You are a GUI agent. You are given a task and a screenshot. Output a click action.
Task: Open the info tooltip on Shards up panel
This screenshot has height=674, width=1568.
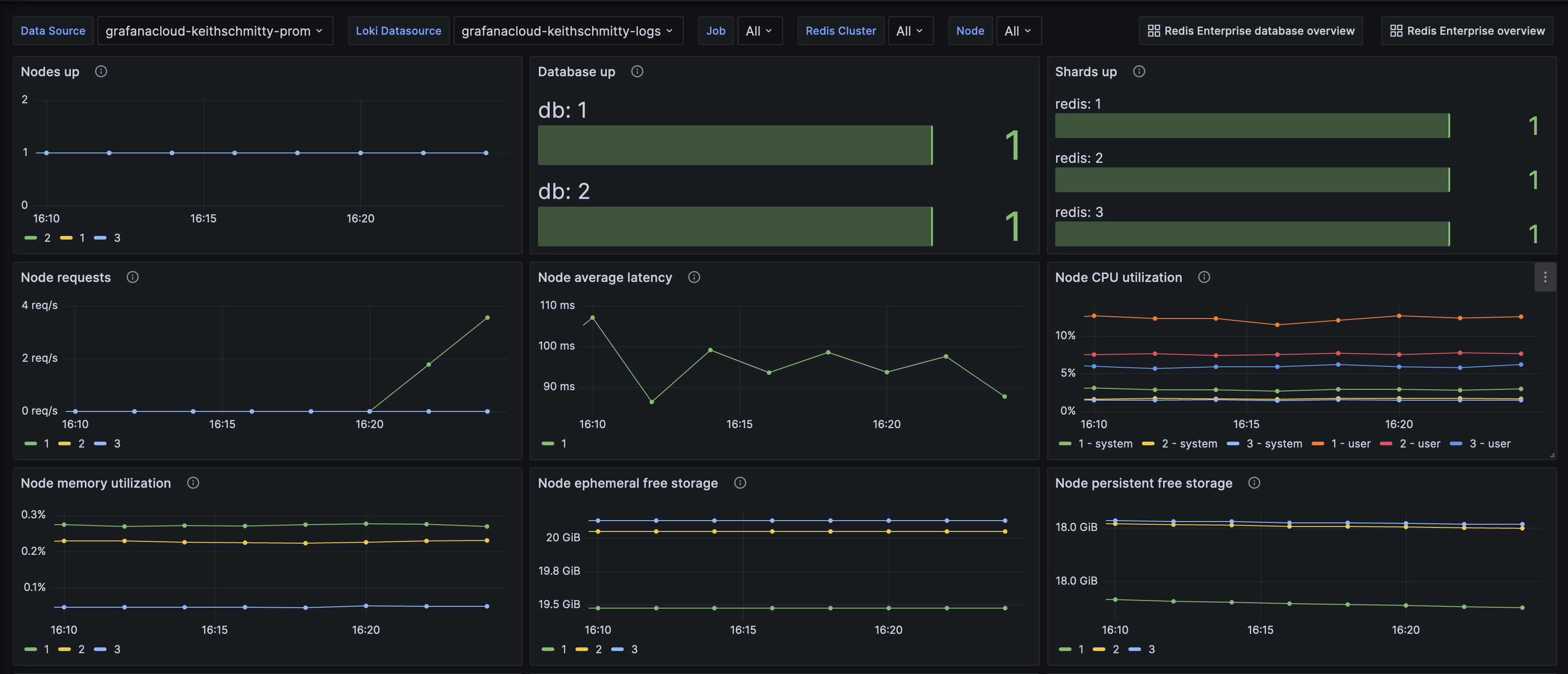[1139, 71]
